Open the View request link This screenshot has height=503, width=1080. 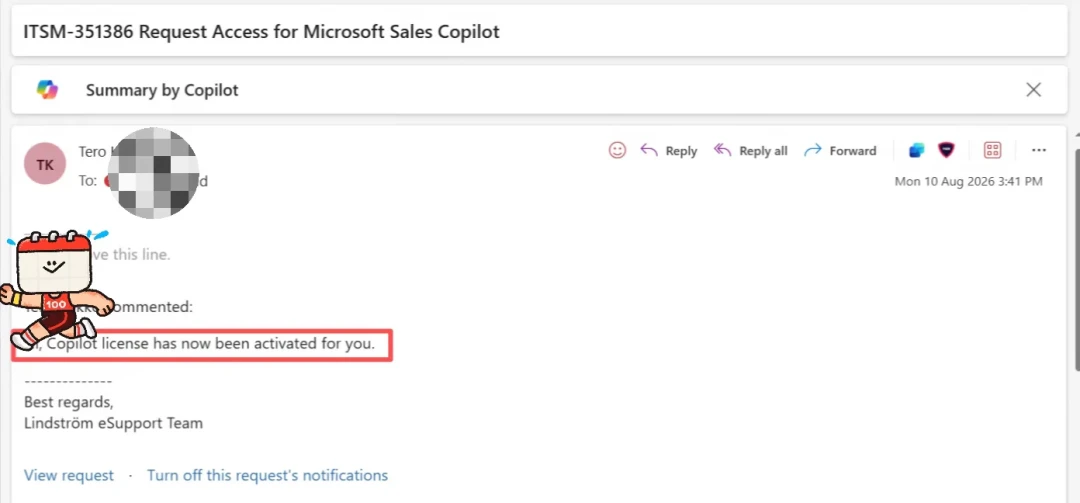click(x=69, y=475)
